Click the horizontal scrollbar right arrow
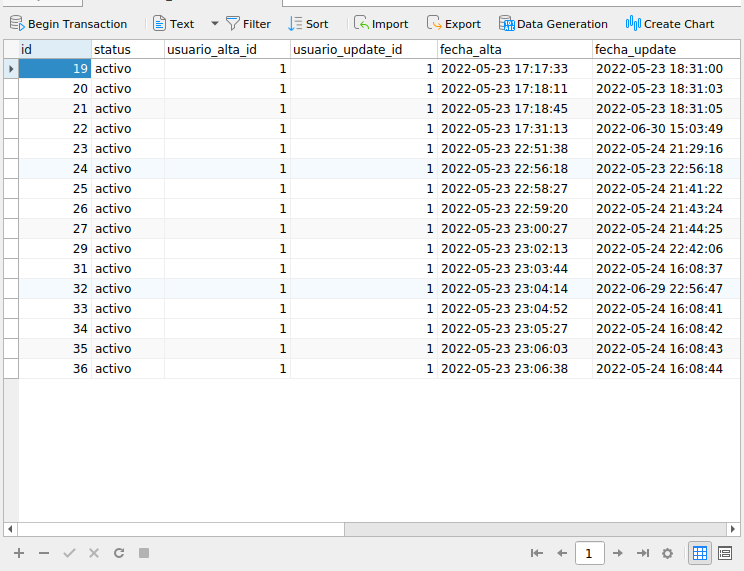 tap(736, 529)
